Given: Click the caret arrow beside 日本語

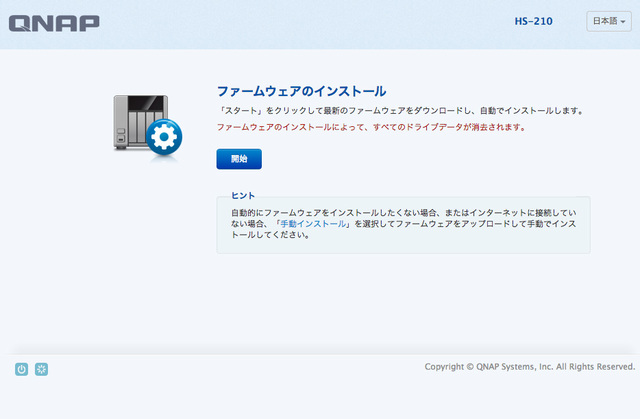Looking at the screenshot, I should click(x=623, y=23).
